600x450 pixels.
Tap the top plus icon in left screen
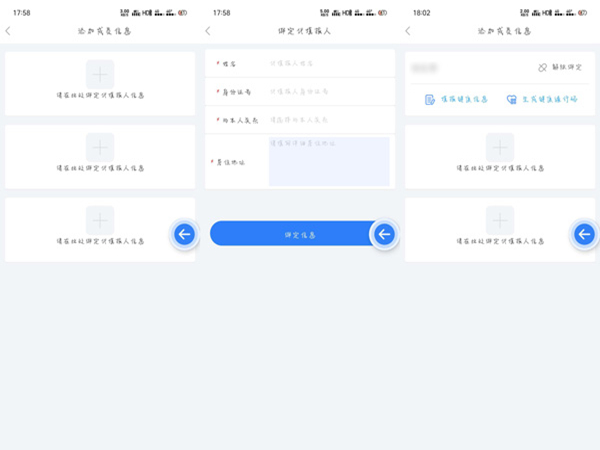coord(100,73)
